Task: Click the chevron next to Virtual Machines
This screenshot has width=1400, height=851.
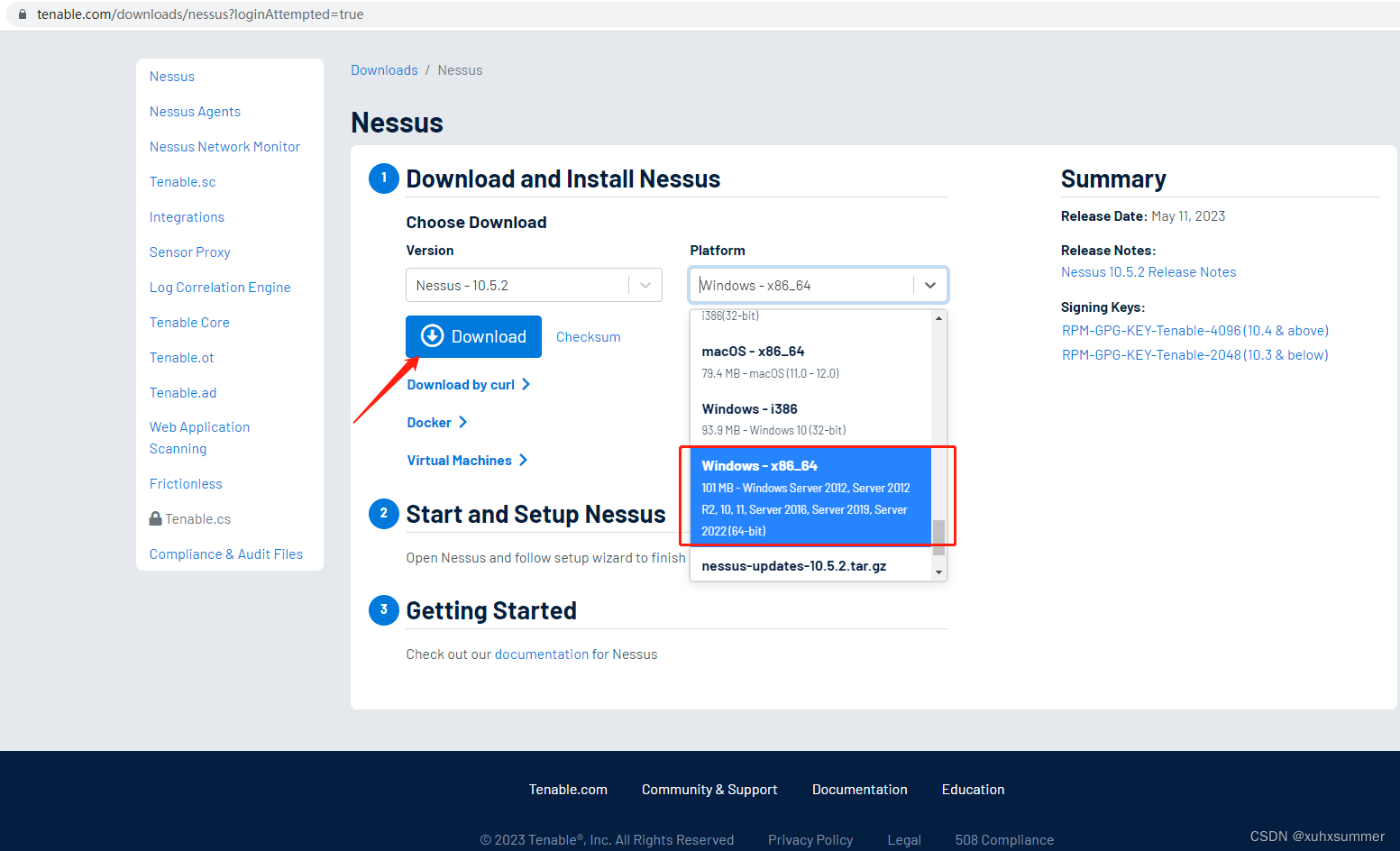Action: click(x=523, y=460)
